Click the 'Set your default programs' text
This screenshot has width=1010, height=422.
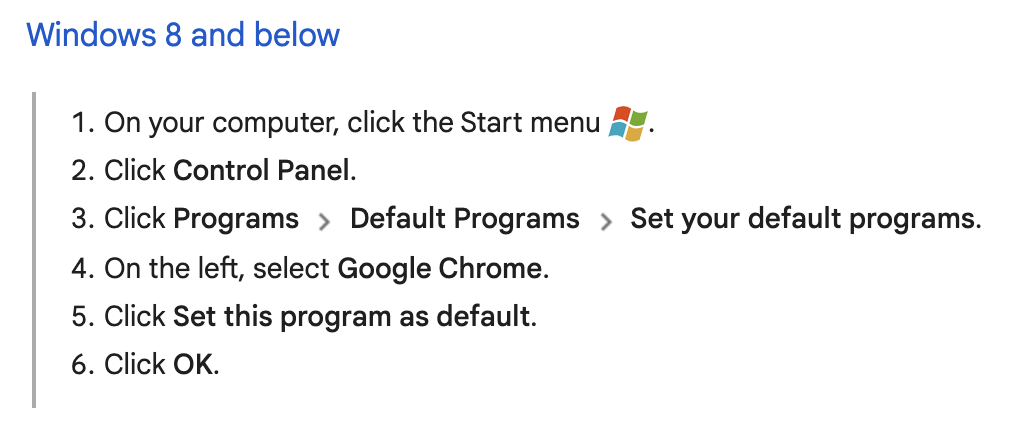[x=803, y=219]
